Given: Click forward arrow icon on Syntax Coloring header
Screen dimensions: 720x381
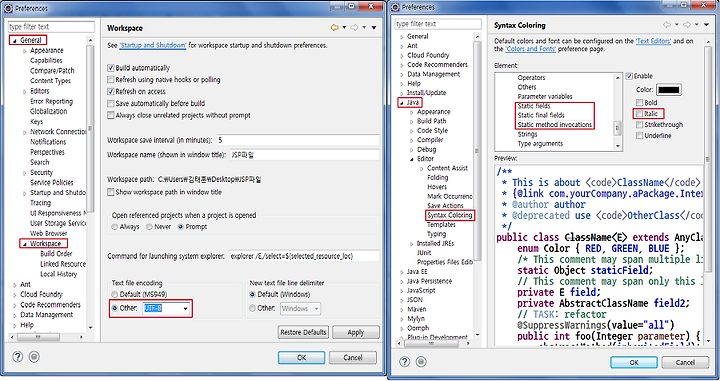Looking at the screenshot, I should 687,25.
